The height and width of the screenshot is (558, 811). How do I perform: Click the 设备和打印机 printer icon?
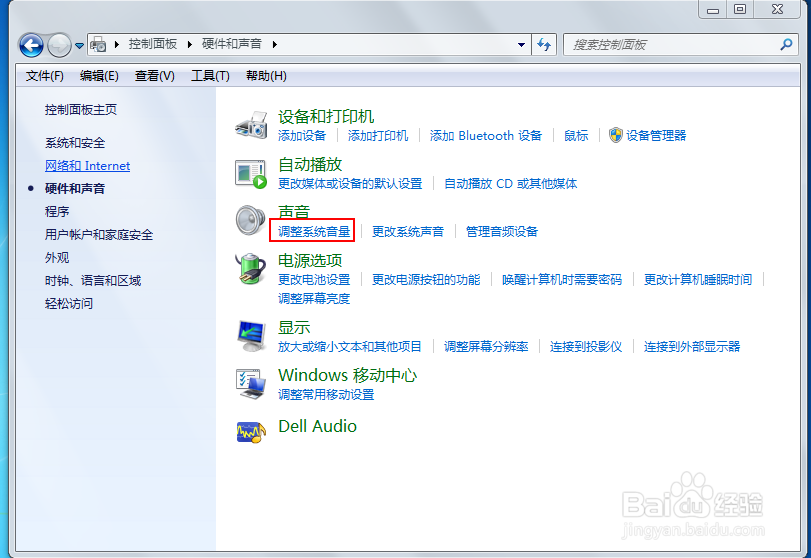click(x=251, y=124)
